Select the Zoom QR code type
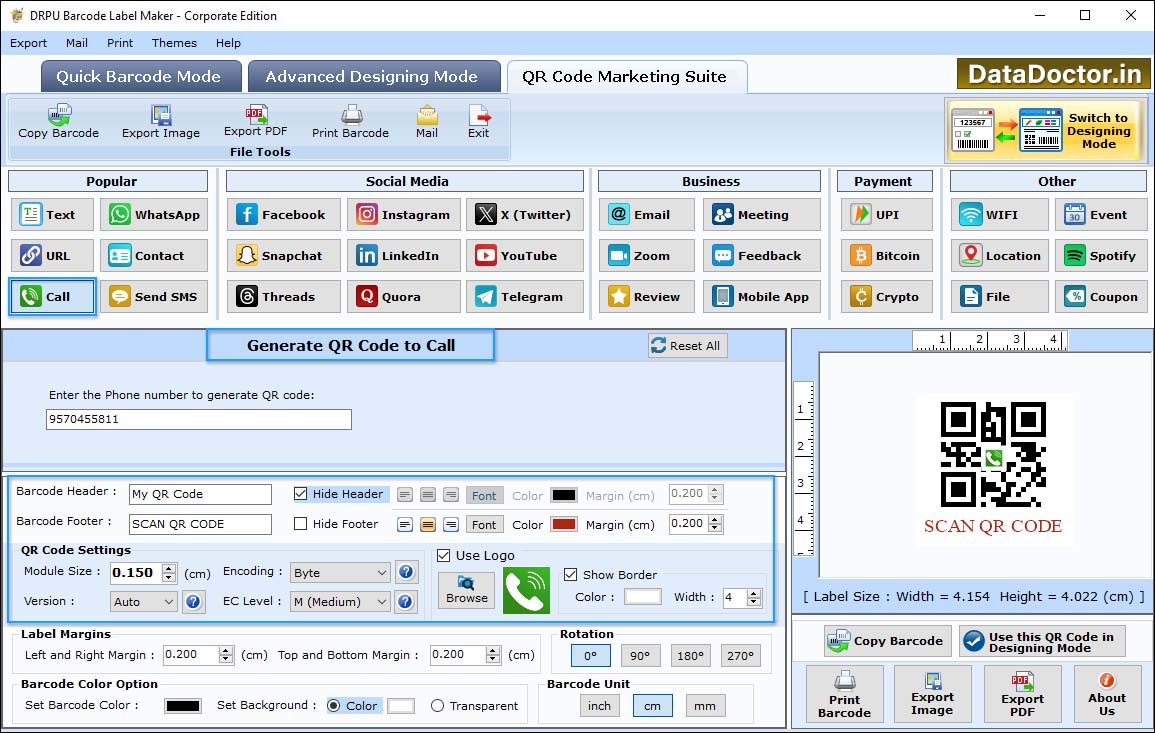Screen dimensions: 1155x733 click(647, 256)
